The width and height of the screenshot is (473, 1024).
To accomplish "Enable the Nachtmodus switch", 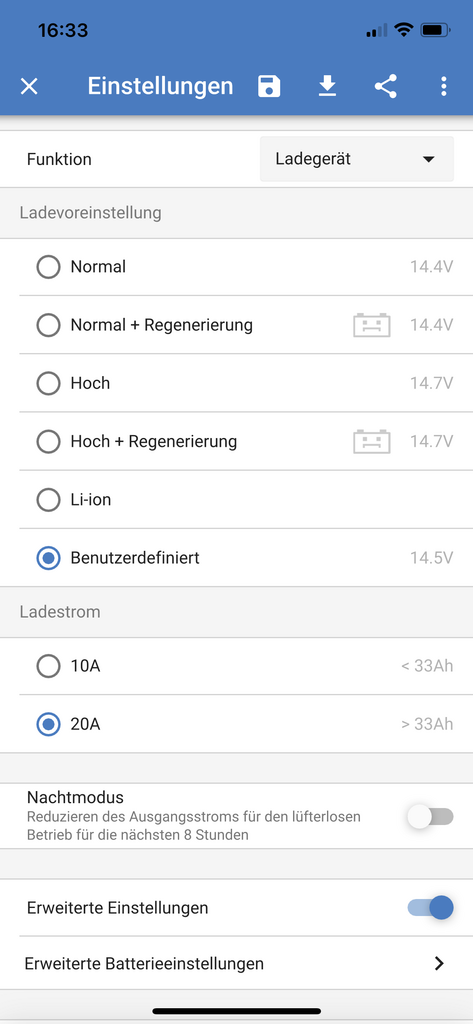I will [431, 816].
